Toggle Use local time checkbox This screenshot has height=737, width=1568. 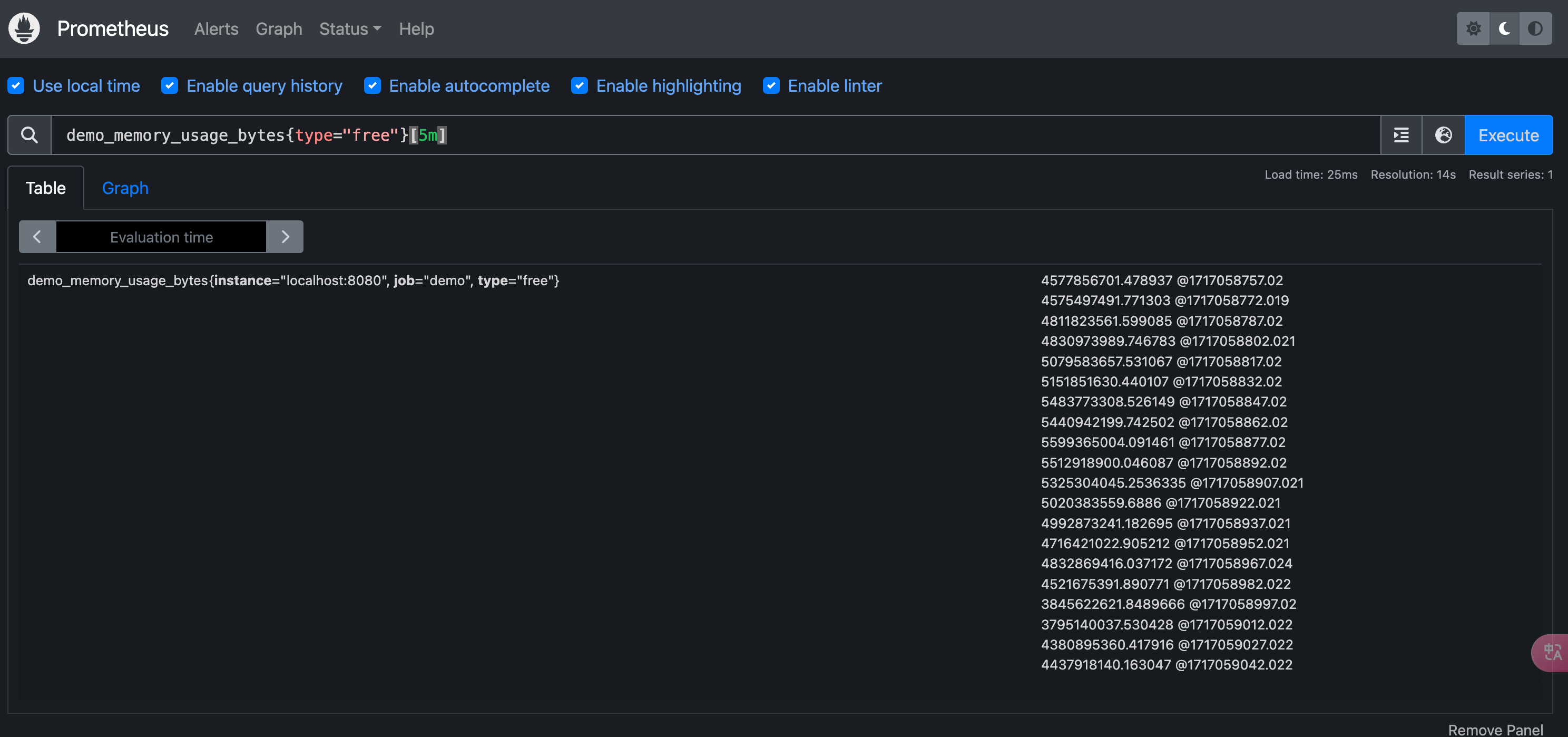coord(16,86)
